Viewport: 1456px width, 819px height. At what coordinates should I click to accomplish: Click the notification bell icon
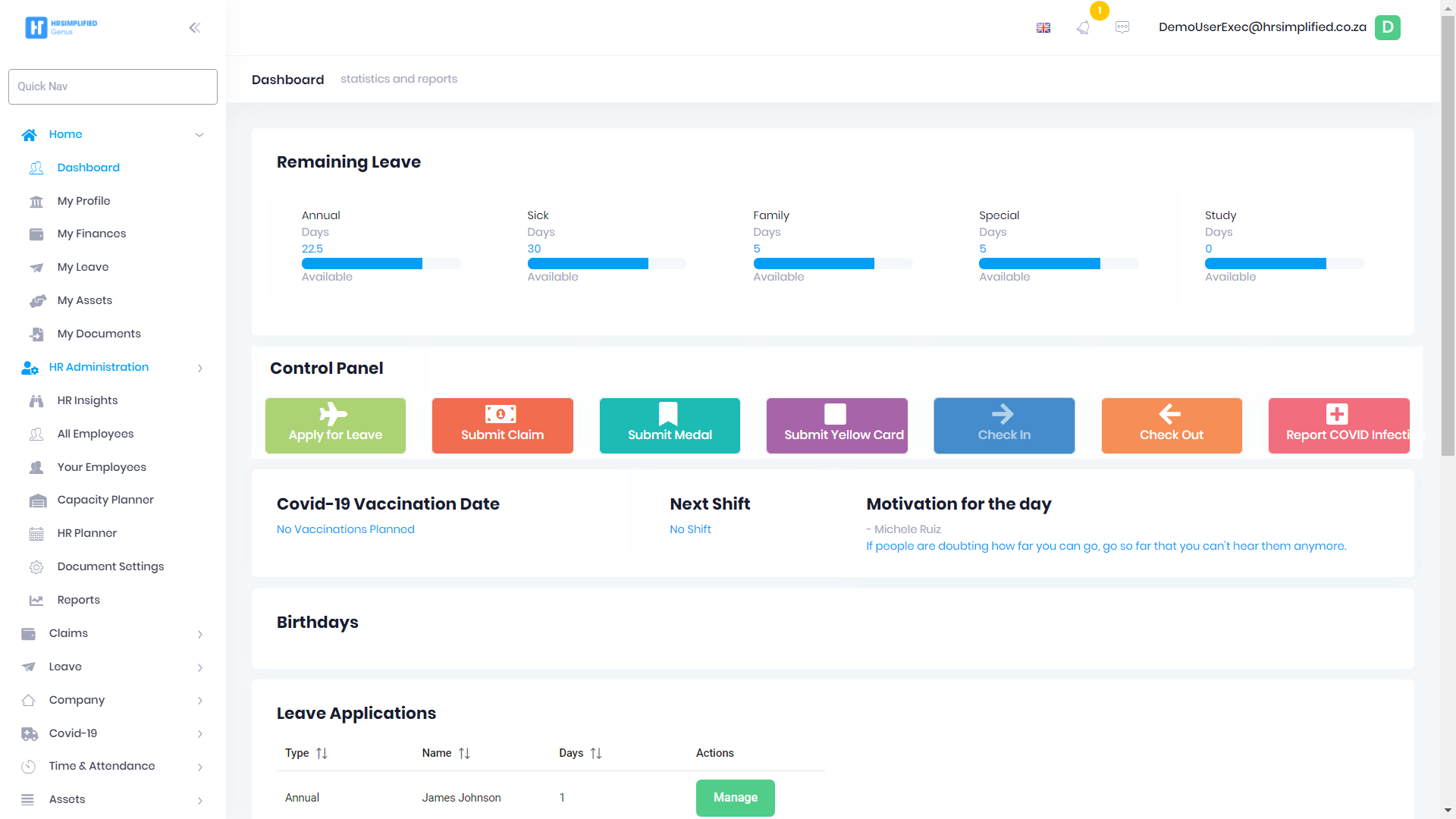tap(1083, 27)
